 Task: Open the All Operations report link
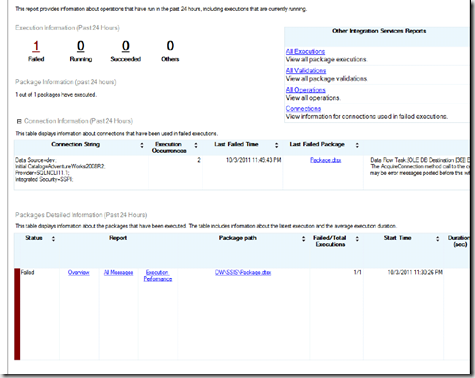(x=306, y=90)
